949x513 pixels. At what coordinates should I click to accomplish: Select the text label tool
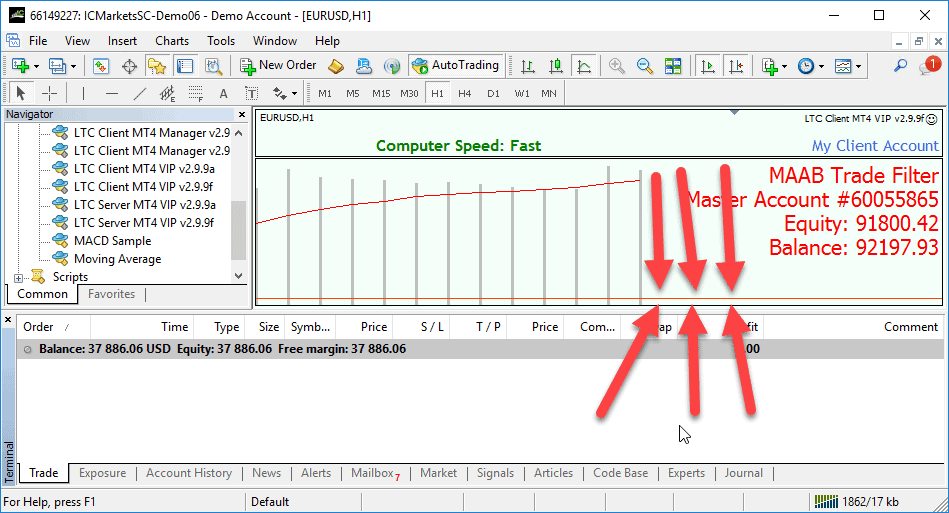251,93
